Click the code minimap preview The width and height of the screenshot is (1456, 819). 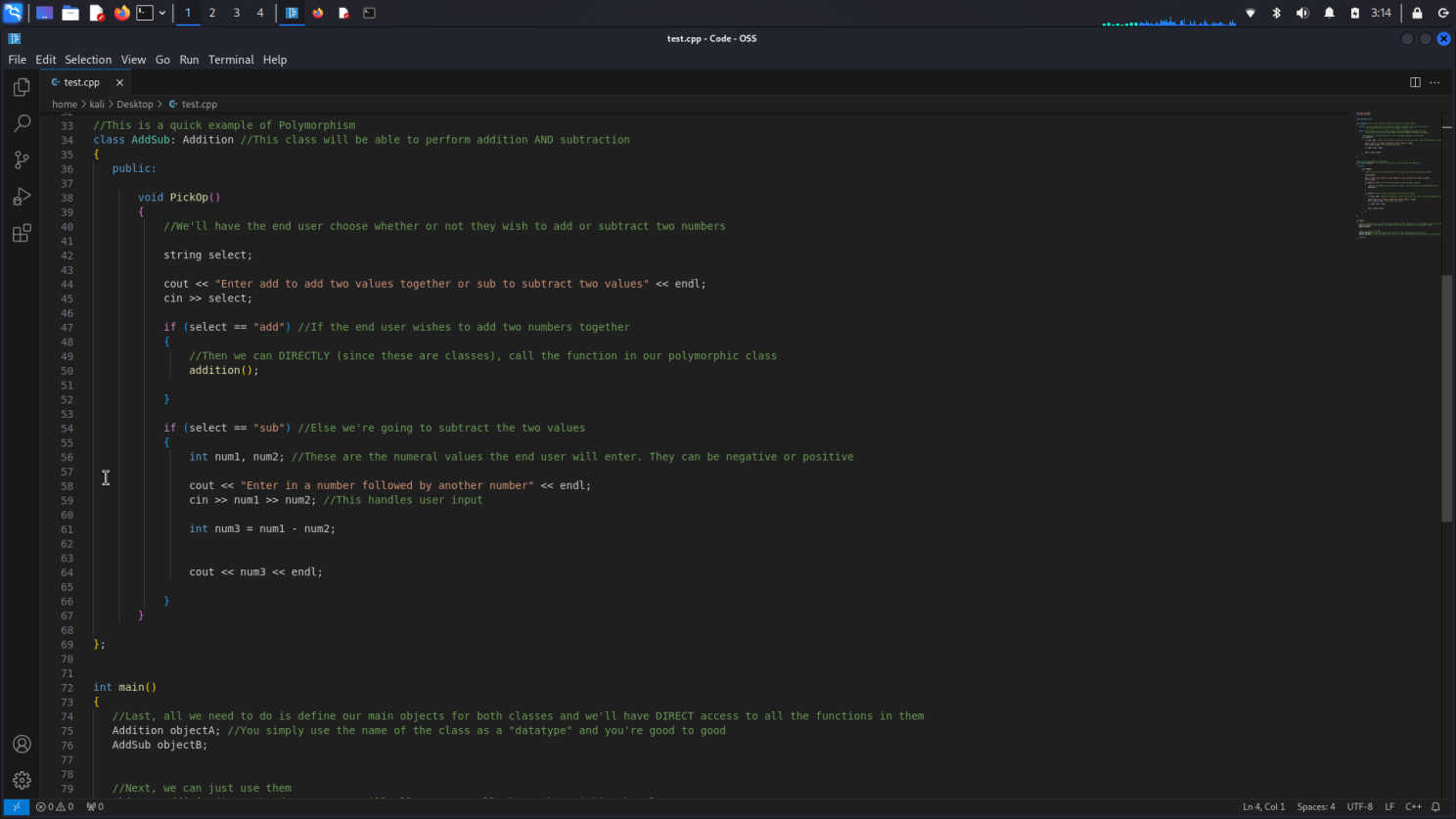coord(1398,176)
